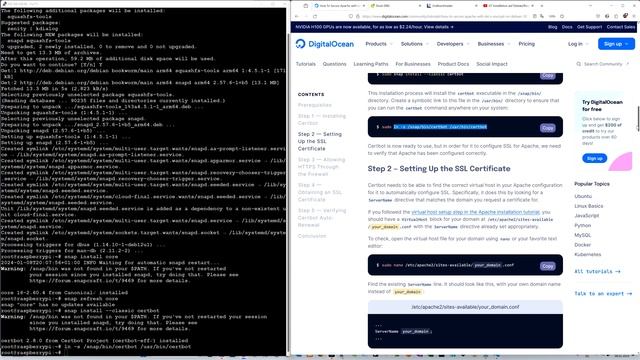Click the site lock icon in the address bar

point(358,16)
